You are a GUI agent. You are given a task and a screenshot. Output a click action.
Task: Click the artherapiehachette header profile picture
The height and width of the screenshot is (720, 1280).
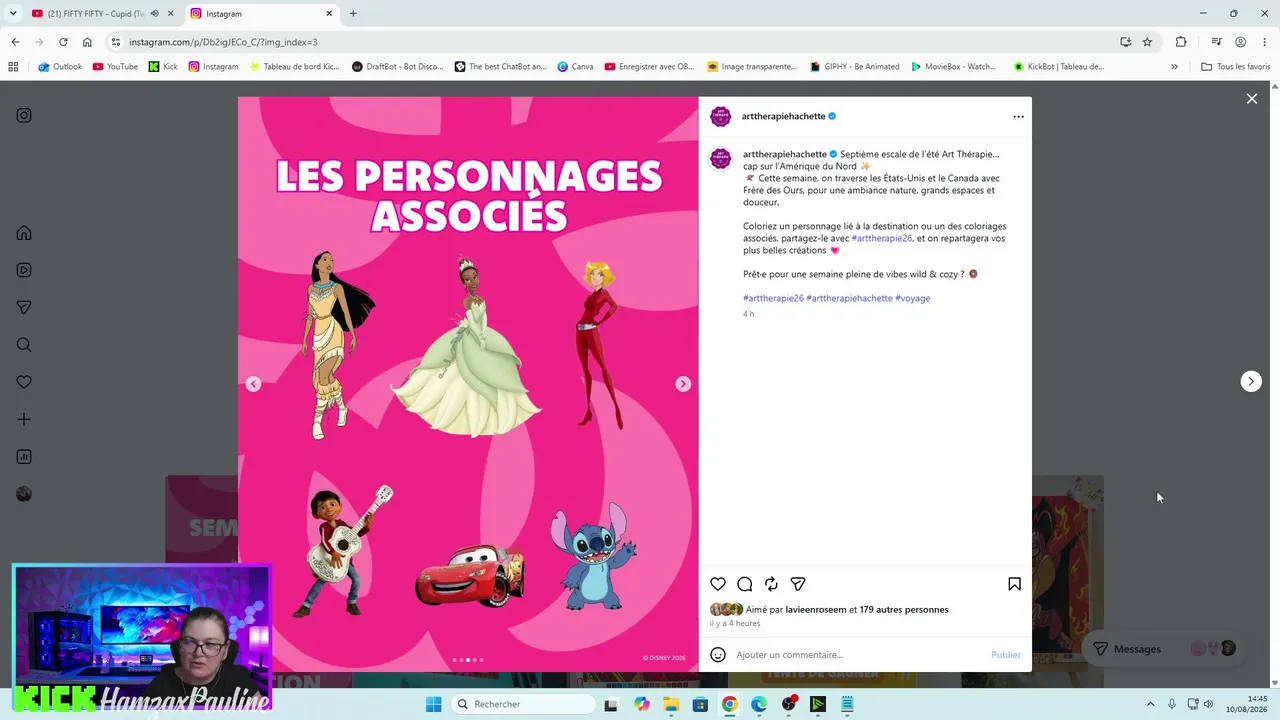[721, 116]
